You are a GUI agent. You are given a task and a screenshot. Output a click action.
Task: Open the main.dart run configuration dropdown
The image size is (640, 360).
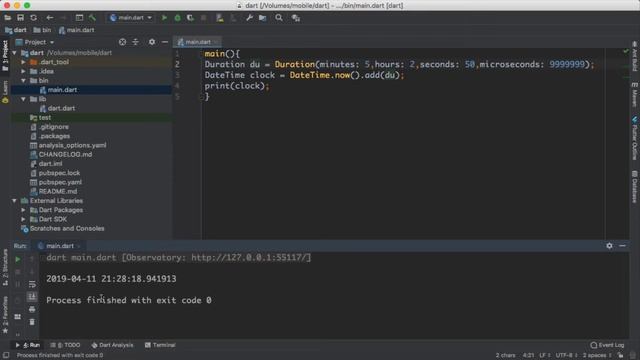(131, 18)
